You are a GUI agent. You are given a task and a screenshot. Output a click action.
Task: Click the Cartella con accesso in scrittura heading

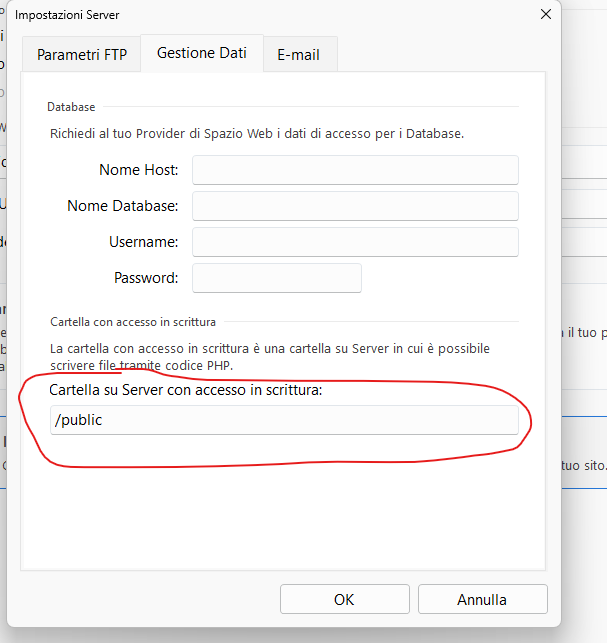(133, 322)
